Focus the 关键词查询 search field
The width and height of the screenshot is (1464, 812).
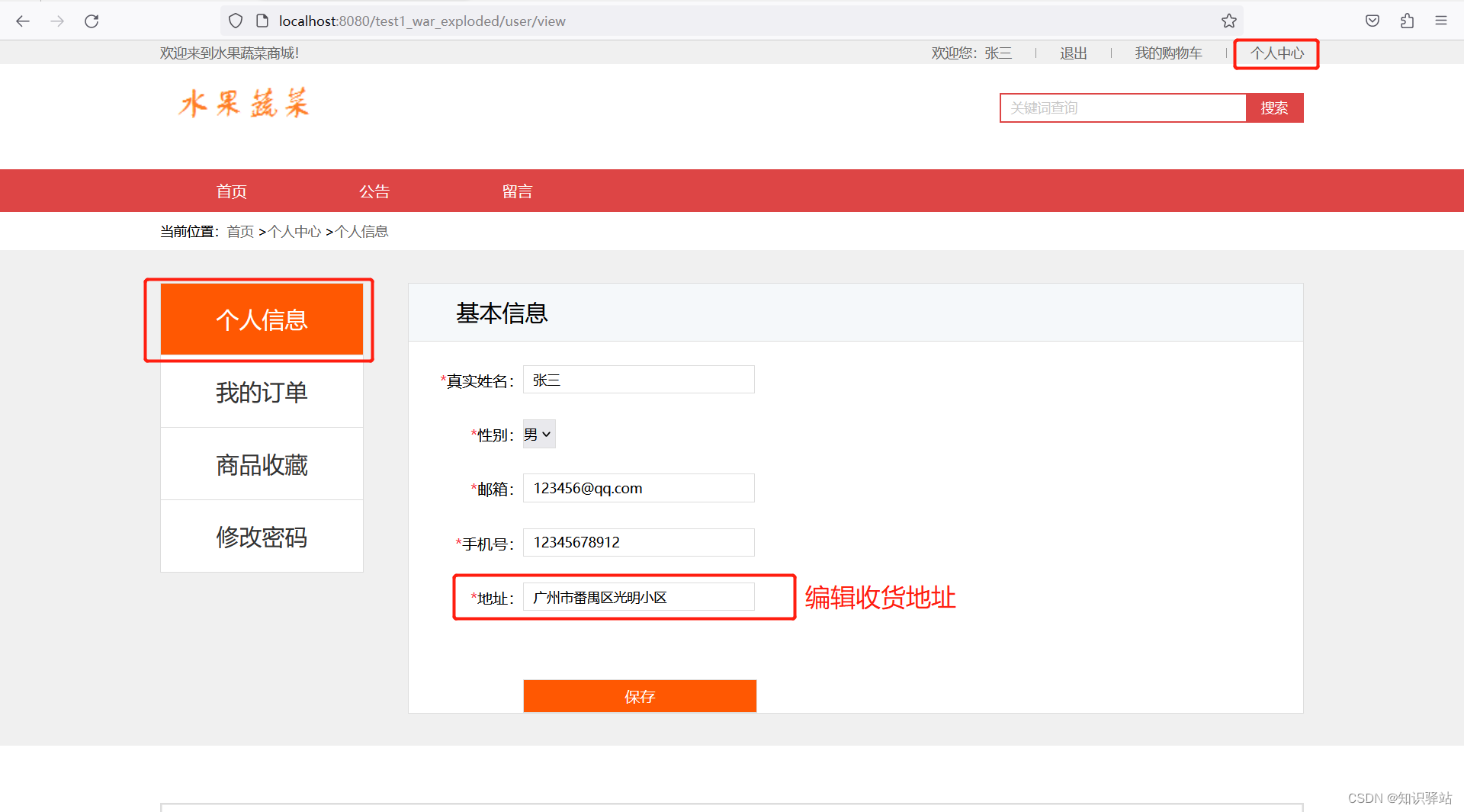click(x=1123, y=108)
